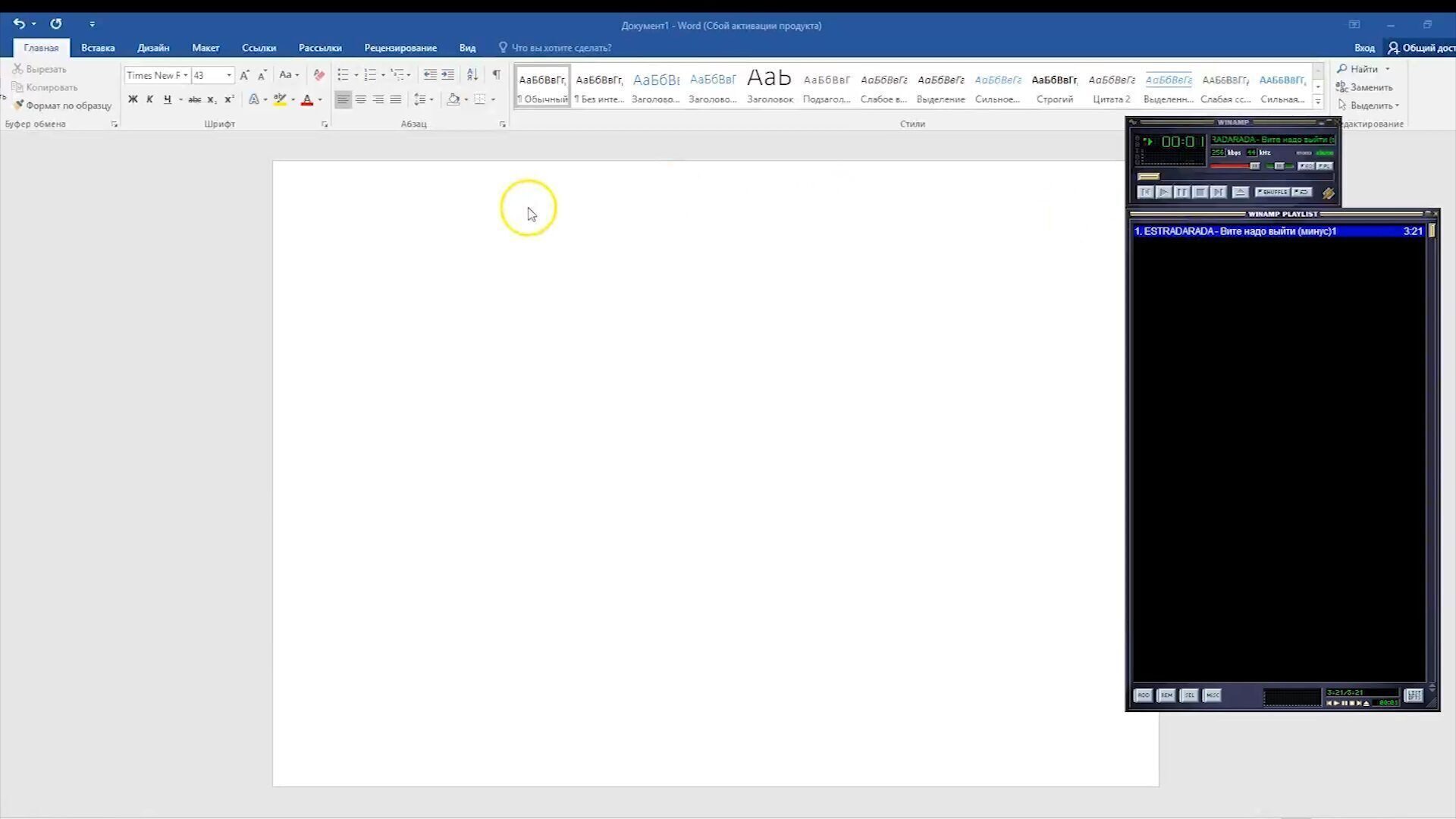
Task: Open the Ссылки ribbon tab
Action: [259, 48]
